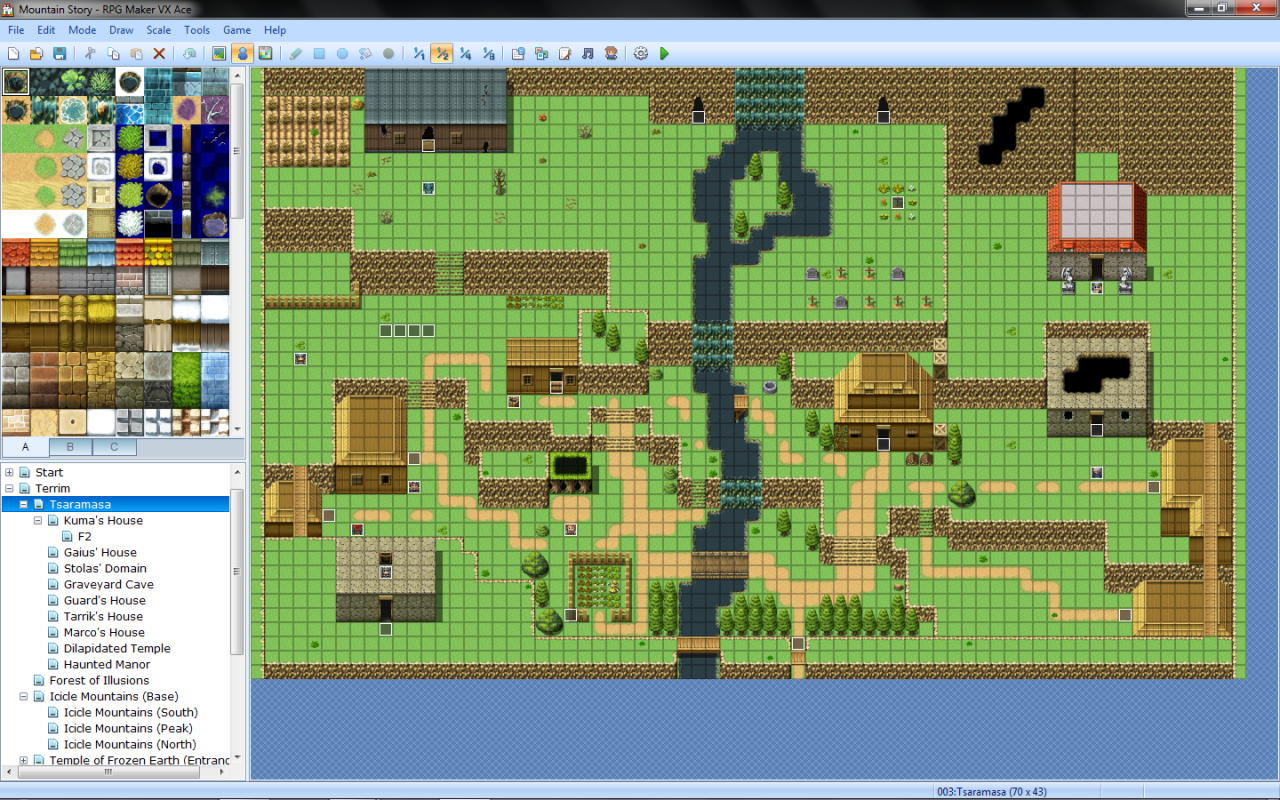The image size is (1280, 800).
Task: Switch to Map editing mode
Action: point(219,53)
